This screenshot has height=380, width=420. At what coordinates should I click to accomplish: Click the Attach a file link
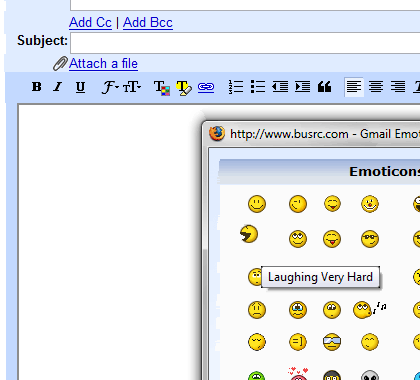tap(103, 63)
